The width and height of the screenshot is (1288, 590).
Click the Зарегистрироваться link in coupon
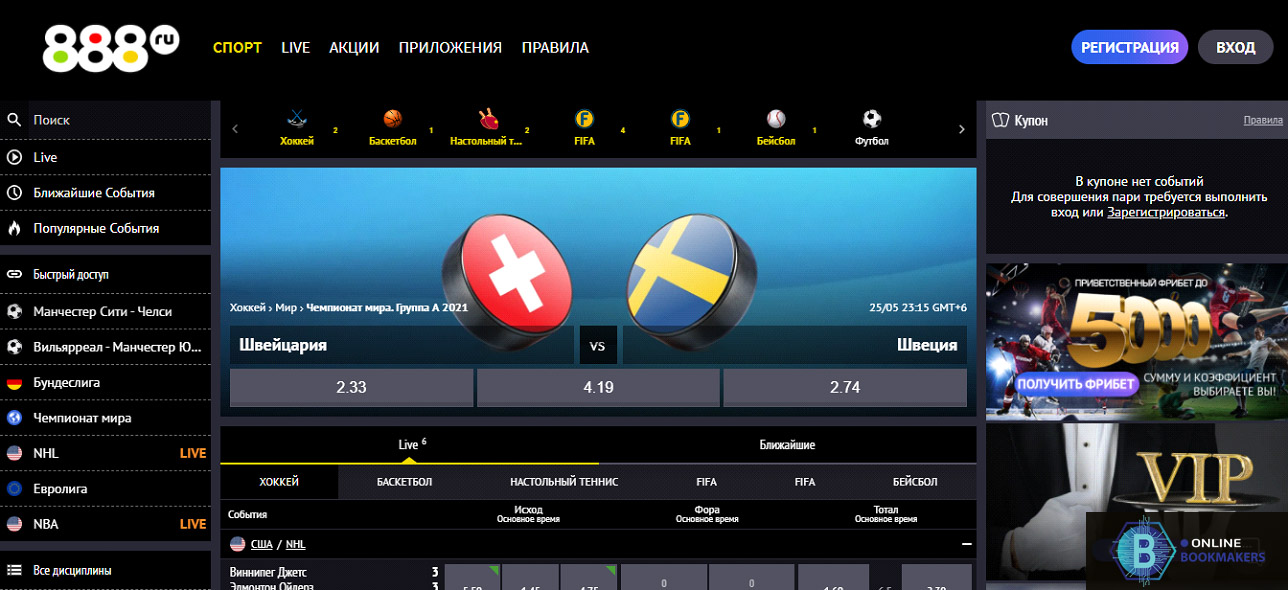pyautogui.click(x=1166, y=212)
